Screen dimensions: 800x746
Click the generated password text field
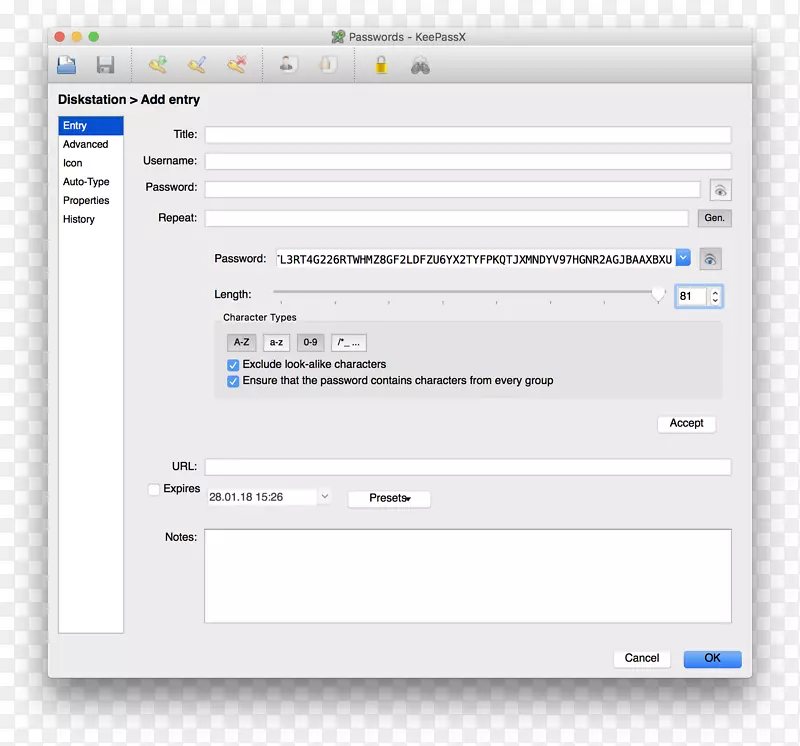476,259
